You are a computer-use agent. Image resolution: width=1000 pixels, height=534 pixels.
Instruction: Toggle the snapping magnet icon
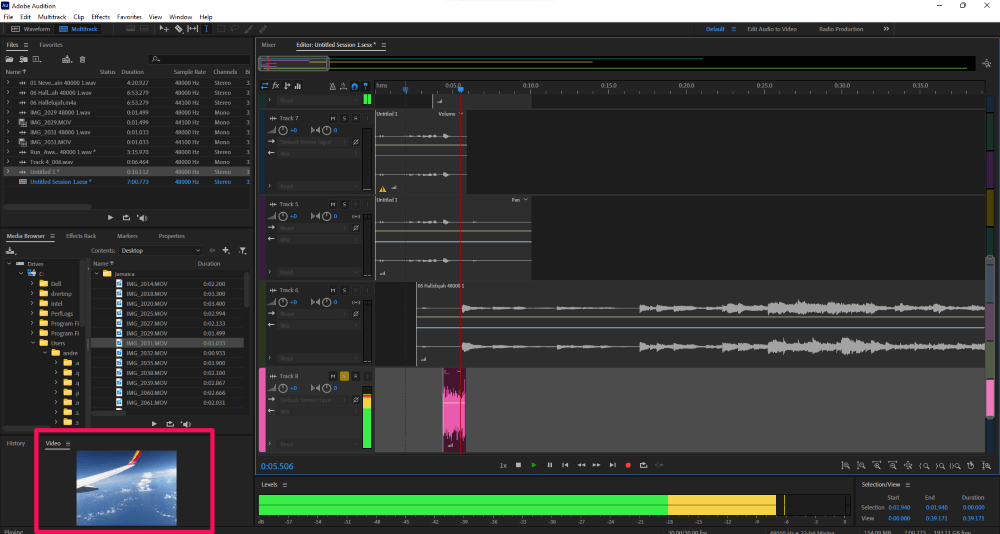(355, 85)
